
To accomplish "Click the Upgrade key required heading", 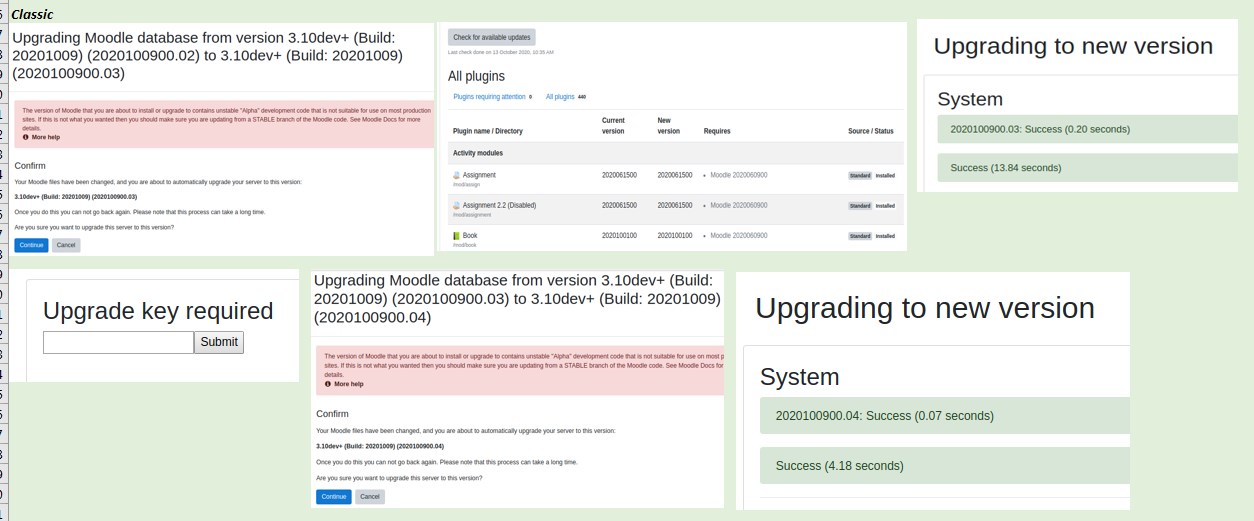I will pos(158,311).
